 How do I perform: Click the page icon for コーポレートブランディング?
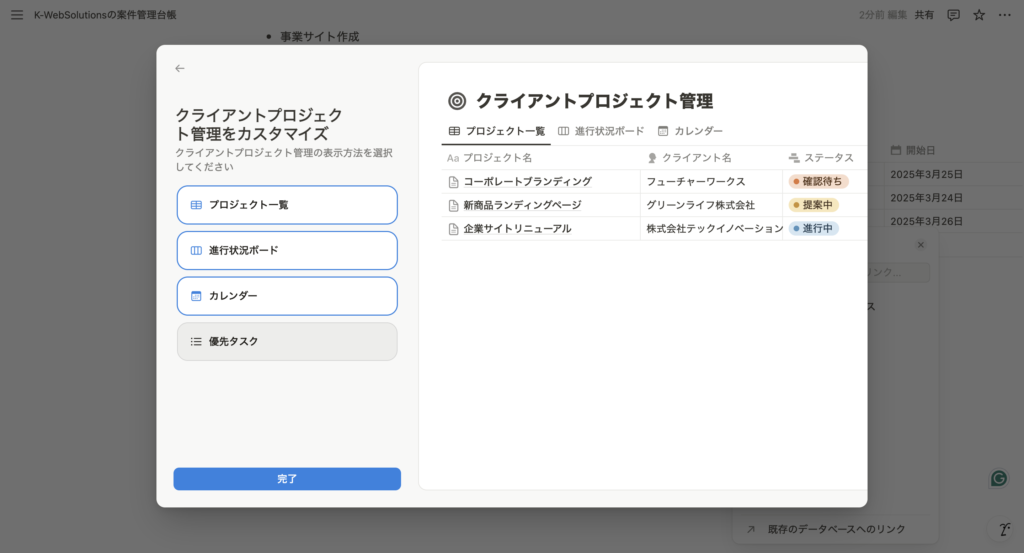pos(453,182)
